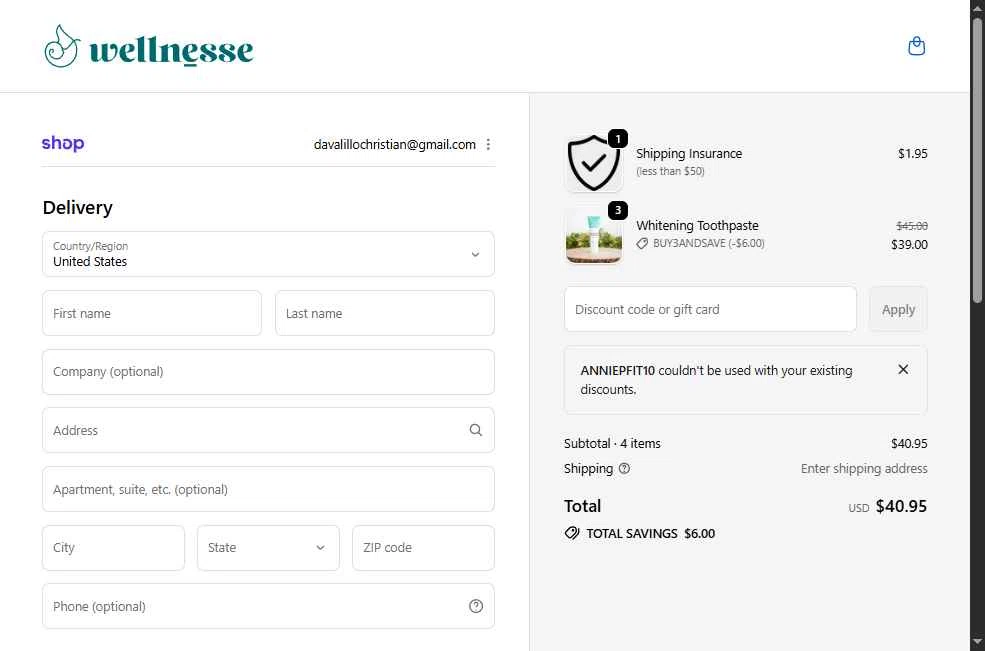Screen dimensions: 985x651
Task: Click into the Address field
Action: pos(268,430)
